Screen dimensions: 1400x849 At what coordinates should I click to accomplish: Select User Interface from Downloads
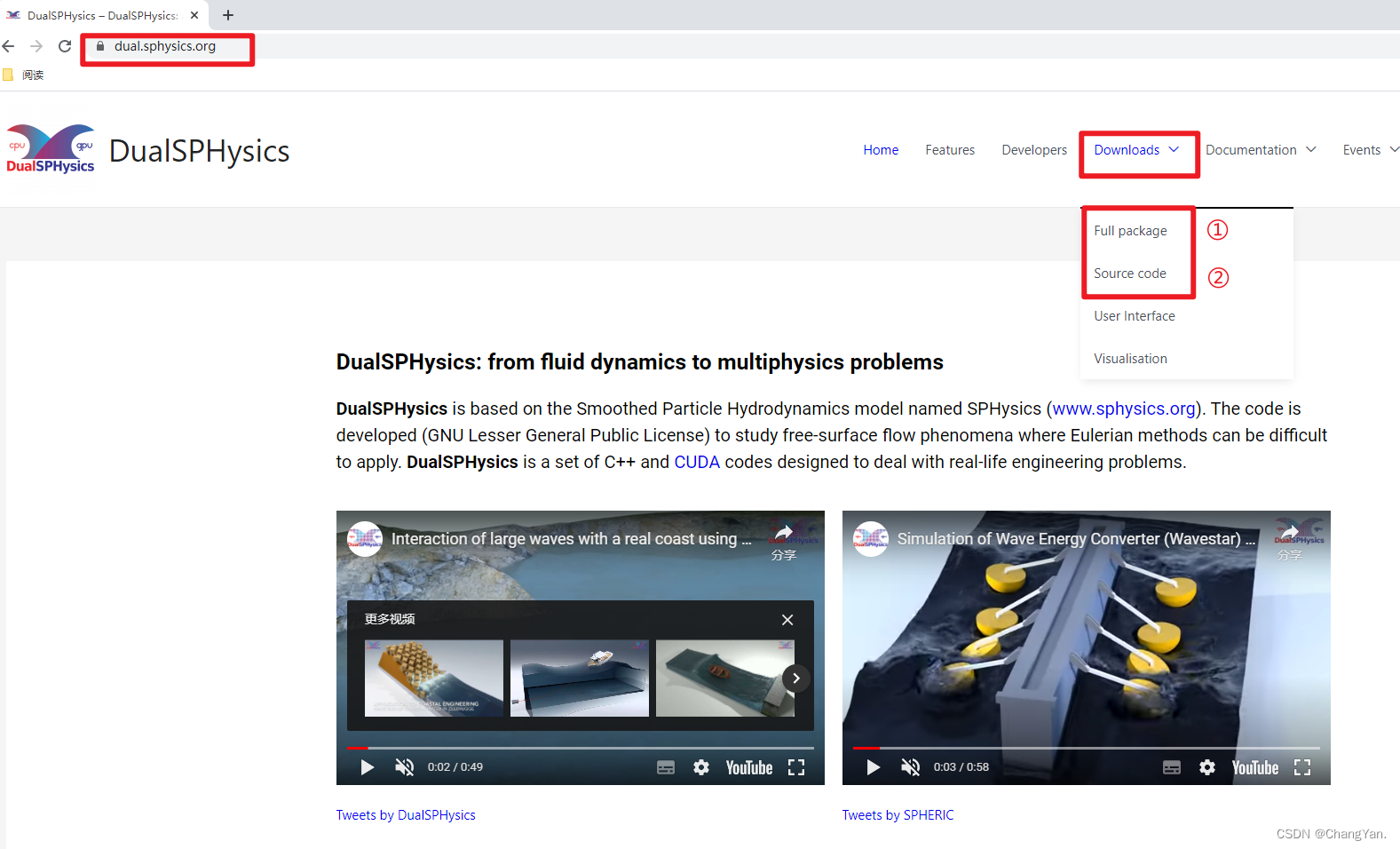(1135, 316)
